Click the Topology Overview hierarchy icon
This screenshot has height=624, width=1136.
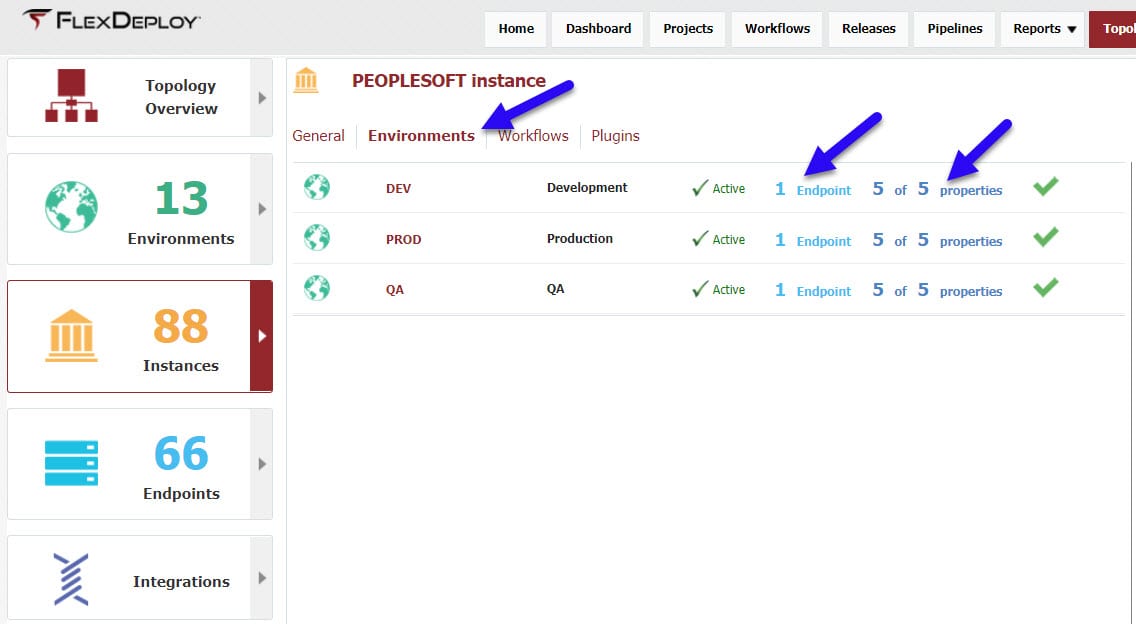click(x=71, y=96)
